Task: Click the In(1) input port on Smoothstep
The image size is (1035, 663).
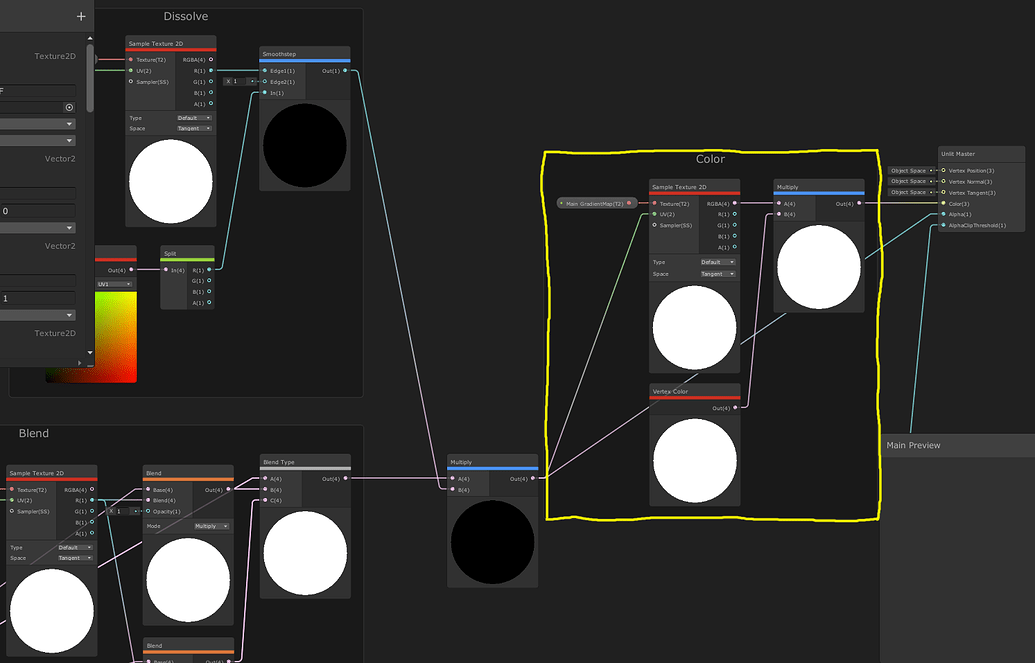Action: pos(265,93)
